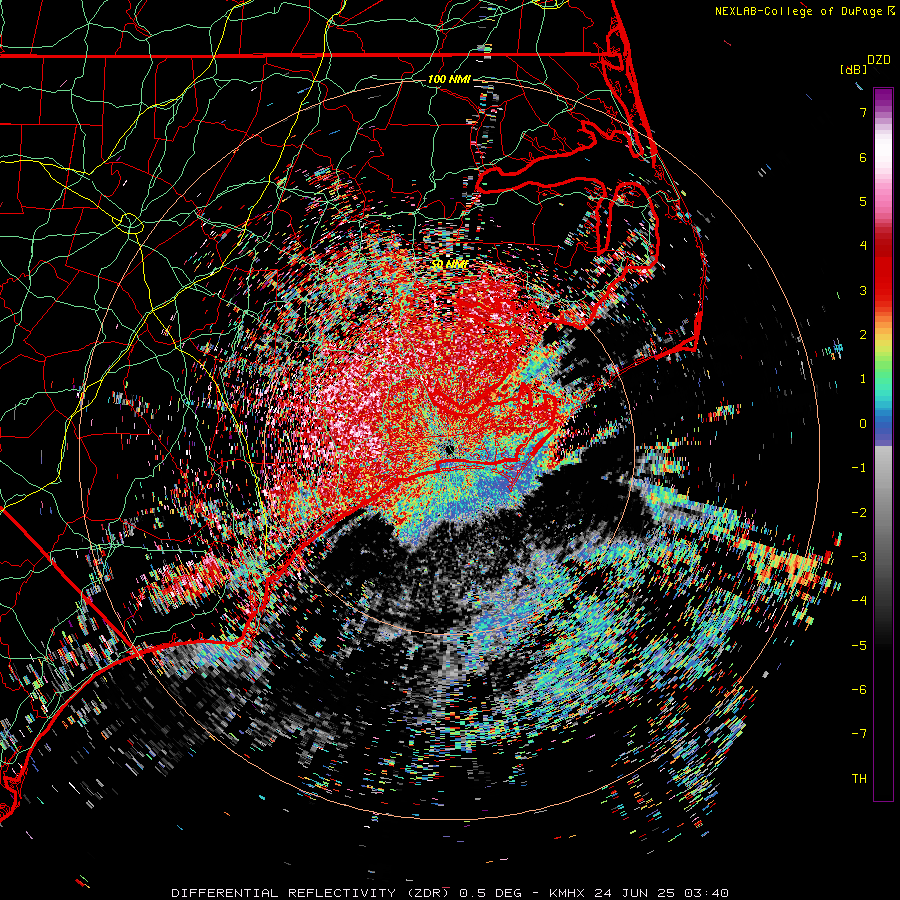This screenshot has height=900, width=900.
Task: Click the DZD legend title
Action: pyautogui.click(x=879, y=60)
